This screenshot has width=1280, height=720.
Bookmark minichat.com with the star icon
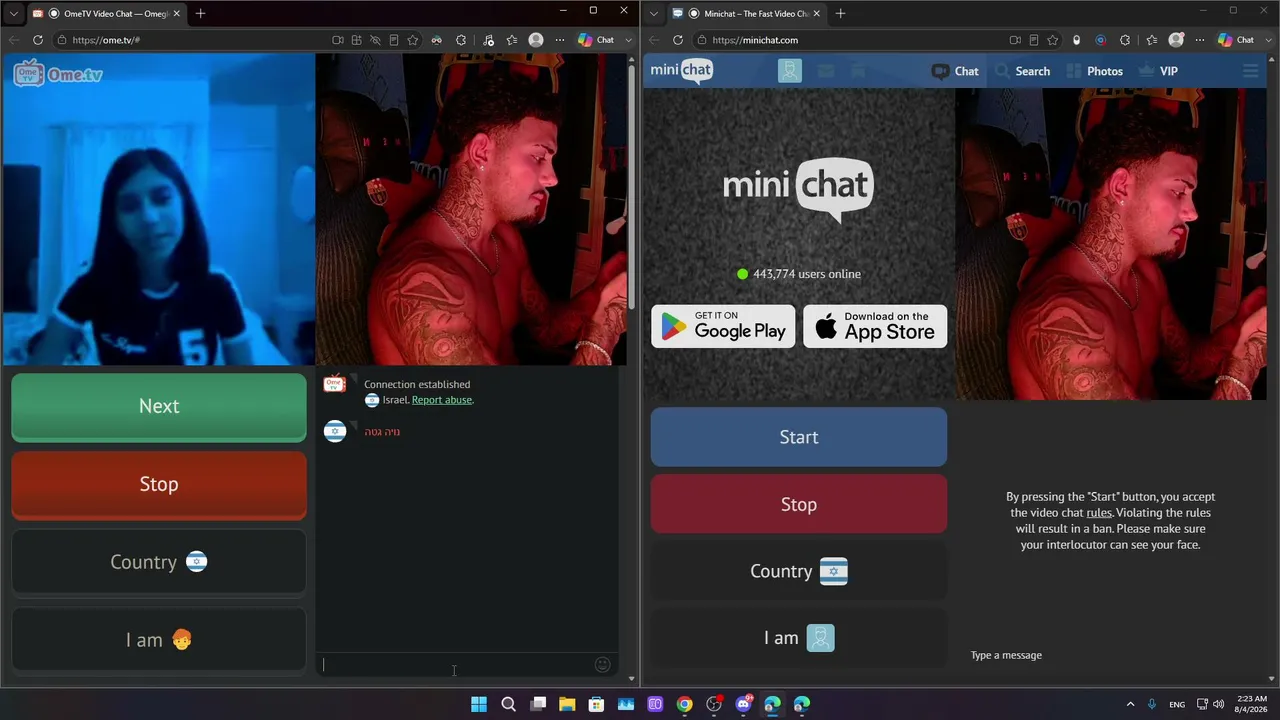pos(1053,40)
